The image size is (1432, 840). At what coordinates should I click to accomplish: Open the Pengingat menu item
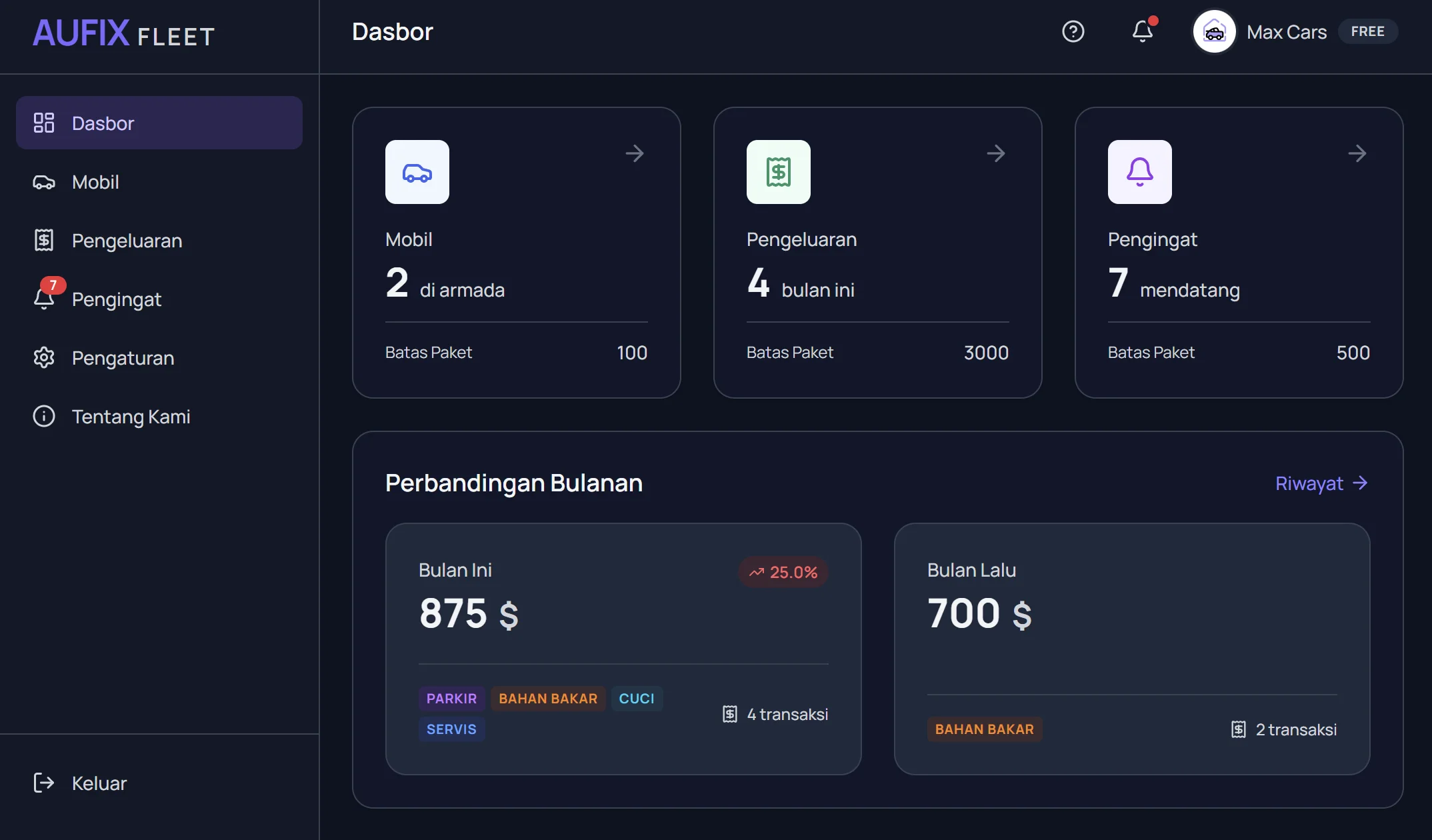(x=159, y=299)
